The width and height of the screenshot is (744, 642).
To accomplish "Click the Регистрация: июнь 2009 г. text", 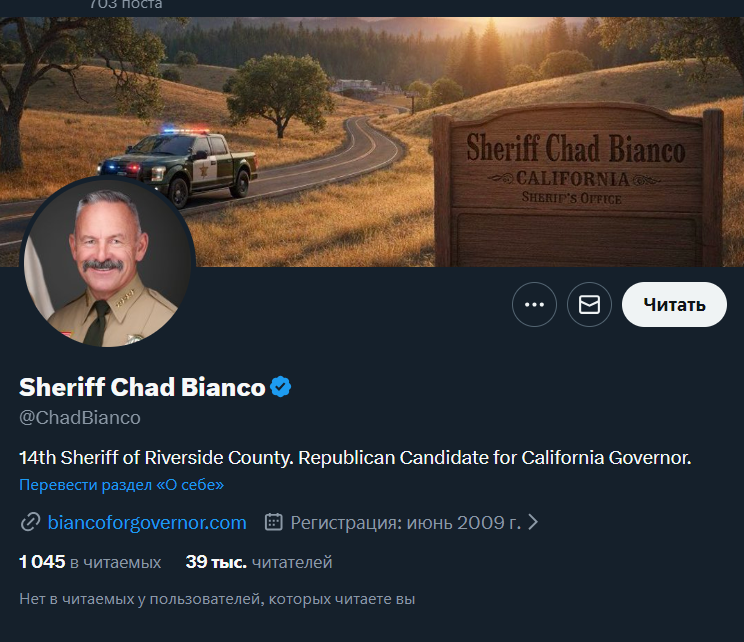I will click(405, 522).
